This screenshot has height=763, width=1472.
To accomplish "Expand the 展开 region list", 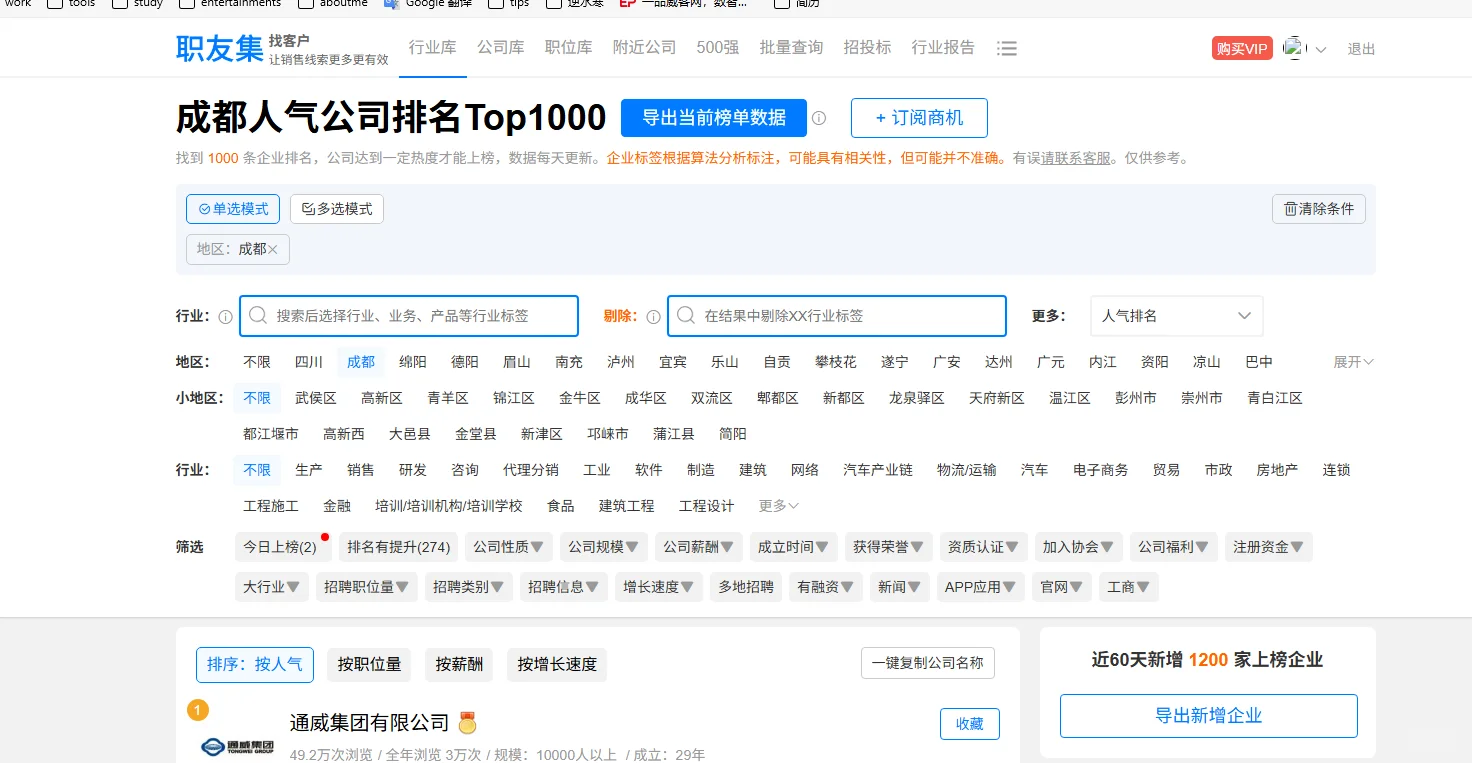I will tap(1354, 362).
